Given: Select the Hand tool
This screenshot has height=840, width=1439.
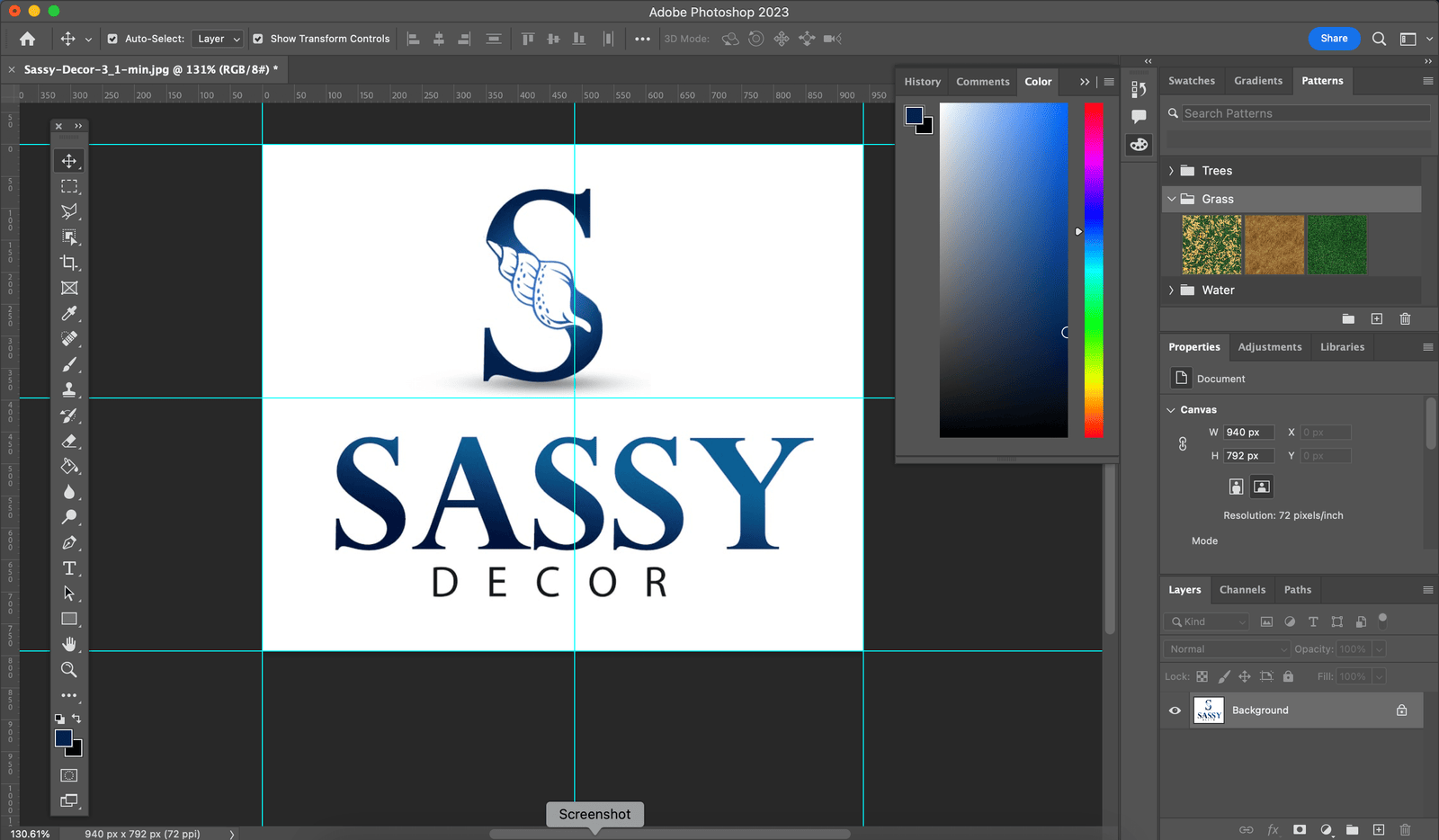Looking at the screenshot, I should pyautogui.click(x=69, y=644).
